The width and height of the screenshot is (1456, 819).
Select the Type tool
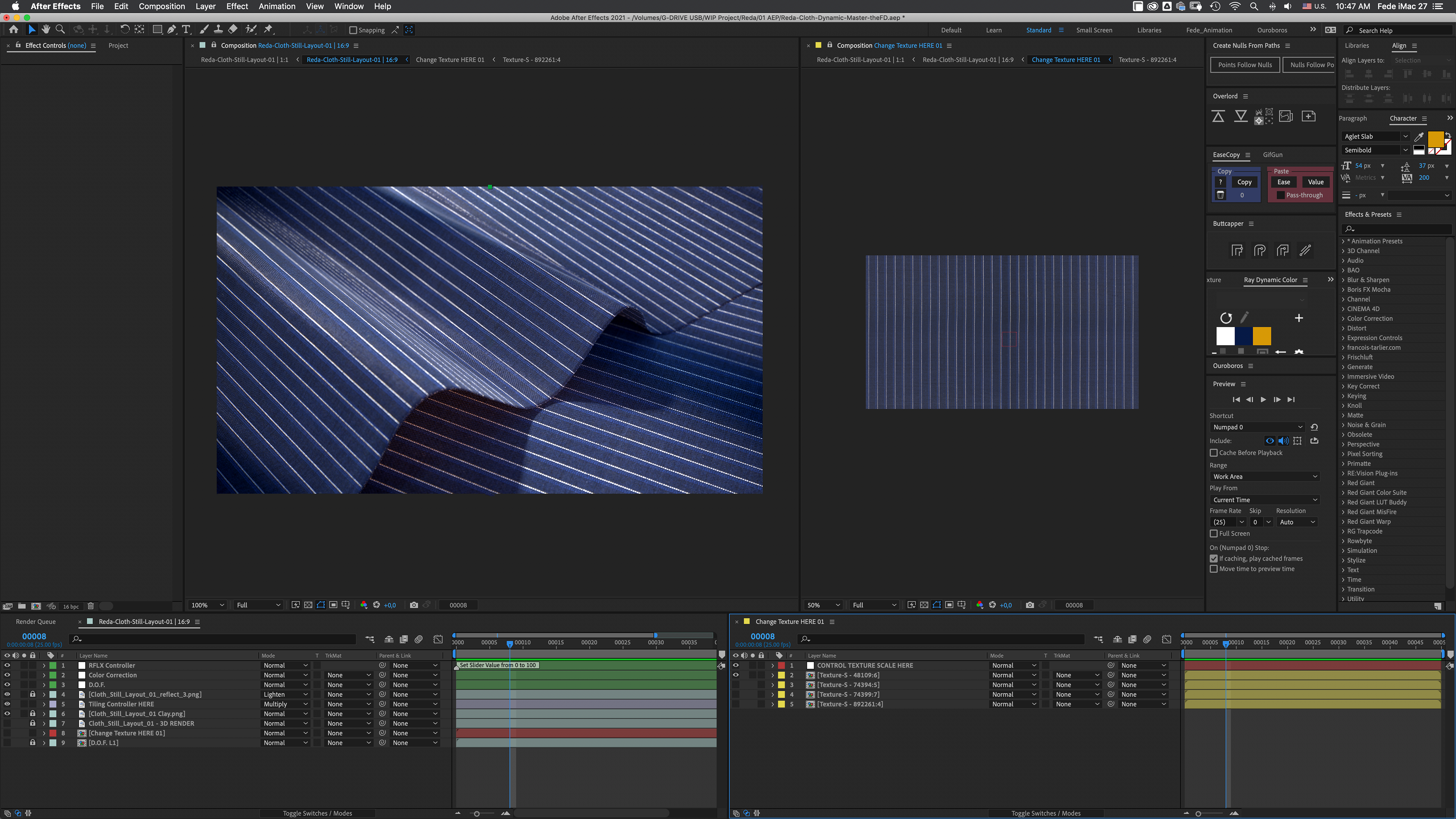pyautogui.click(x=186, y=30)
